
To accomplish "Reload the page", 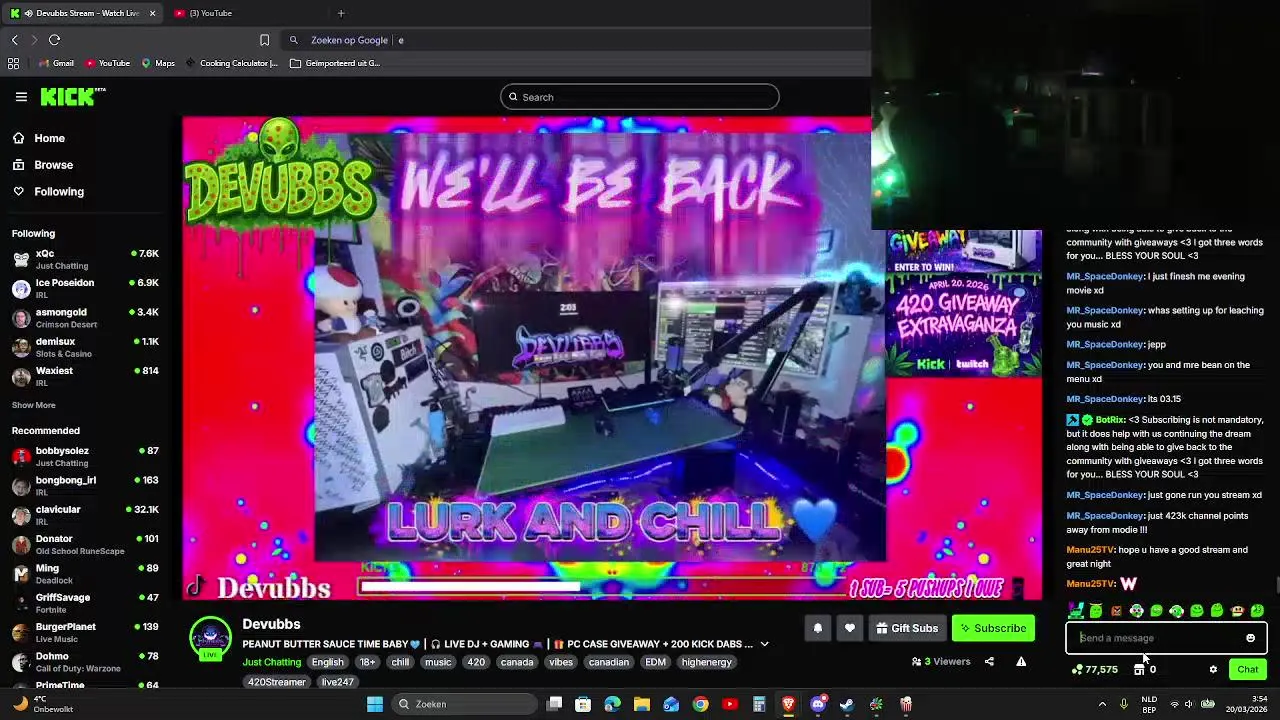I will tap(54, 40).
